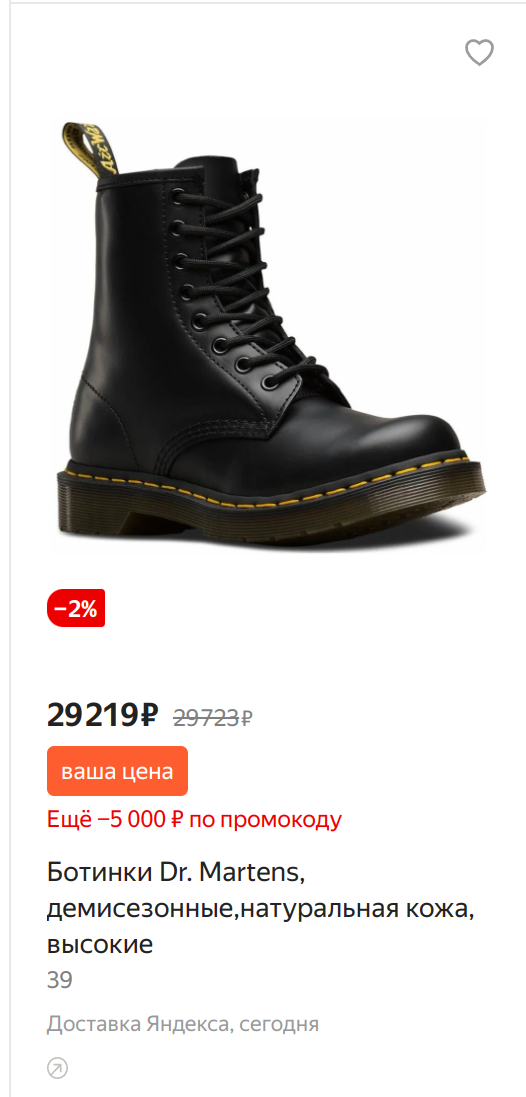
Task: Open the "Ботинки Dr. Martens" title link
Action: point(175,872)
